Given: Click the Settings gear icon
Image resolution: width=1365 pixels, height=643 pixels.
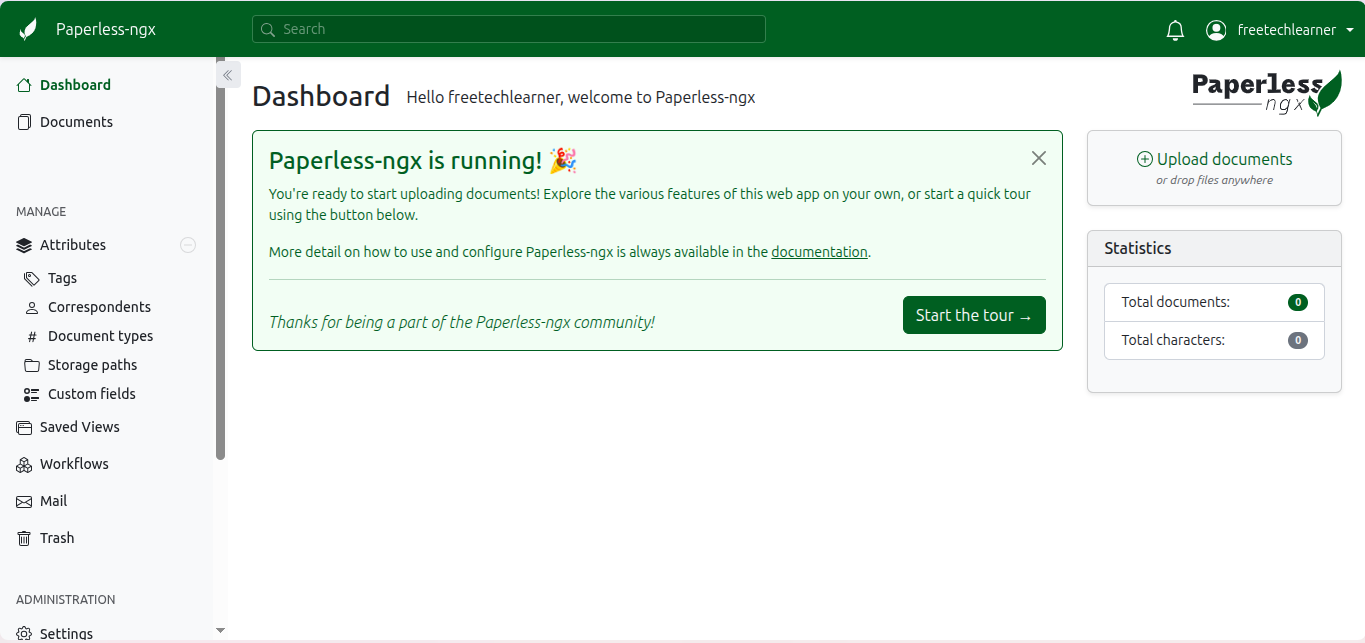Looking at the screenshot, I should point(25,634).
